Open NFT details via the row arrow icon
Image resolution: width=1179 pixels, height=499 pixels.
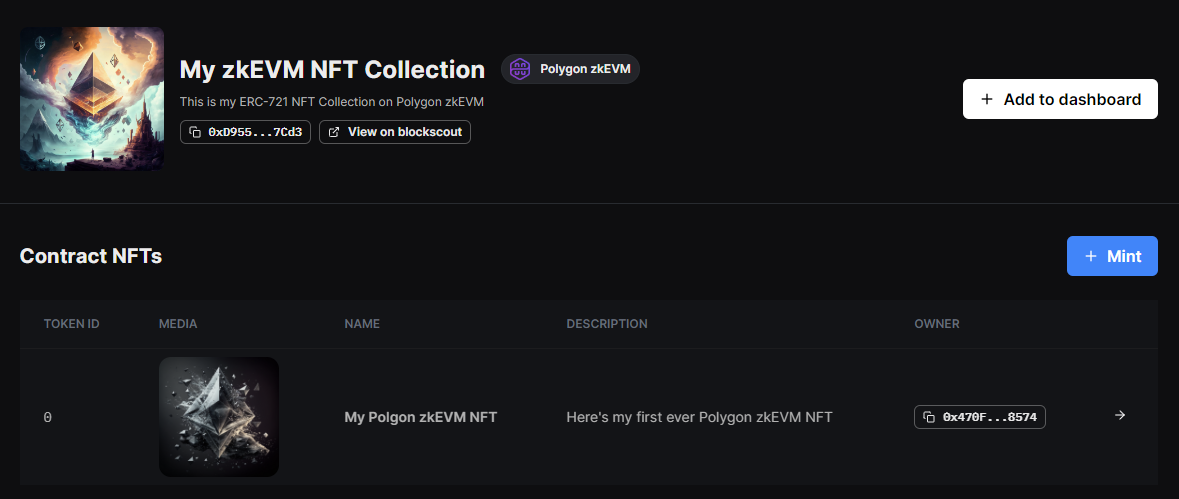pyautogui.click(x=1120, y=415)
